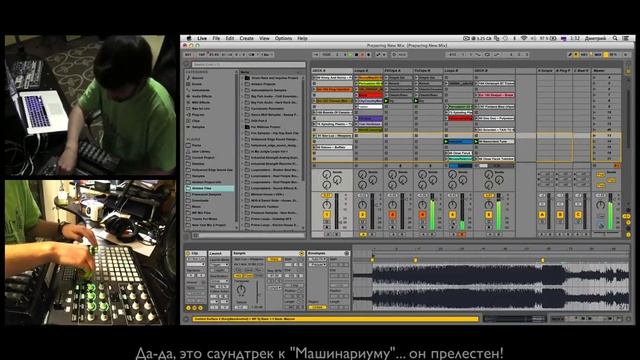The height and width of the screenshot is (360, 640).
Task: Click the yellow status bar message
Action: [x=335, y=319]
